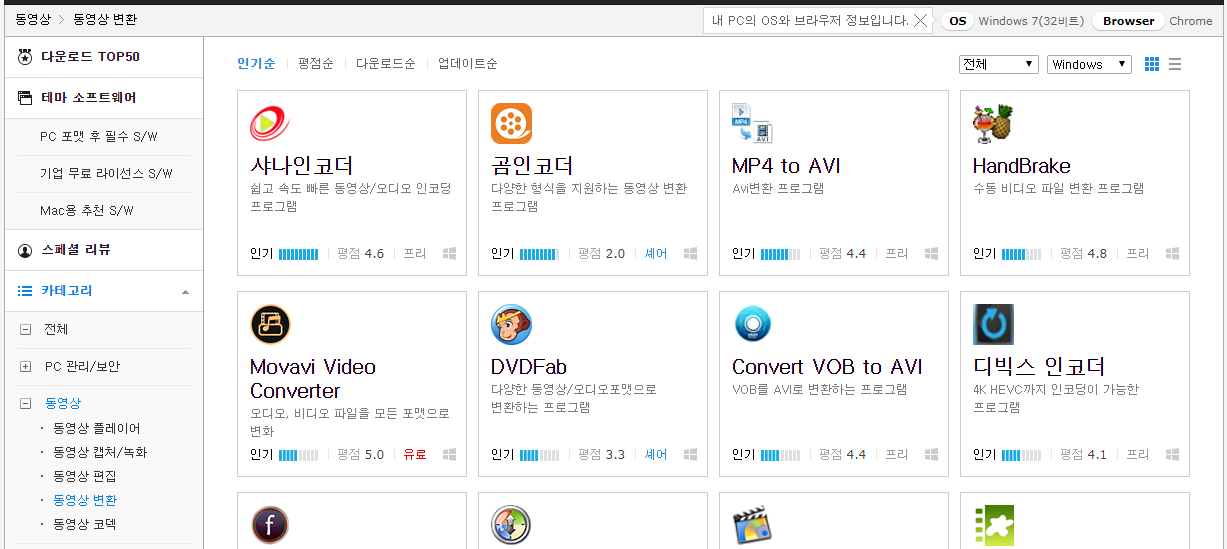Open the 샤나인코더 title link
Viewport: 1227px width, 549px height.
point(301,166)
